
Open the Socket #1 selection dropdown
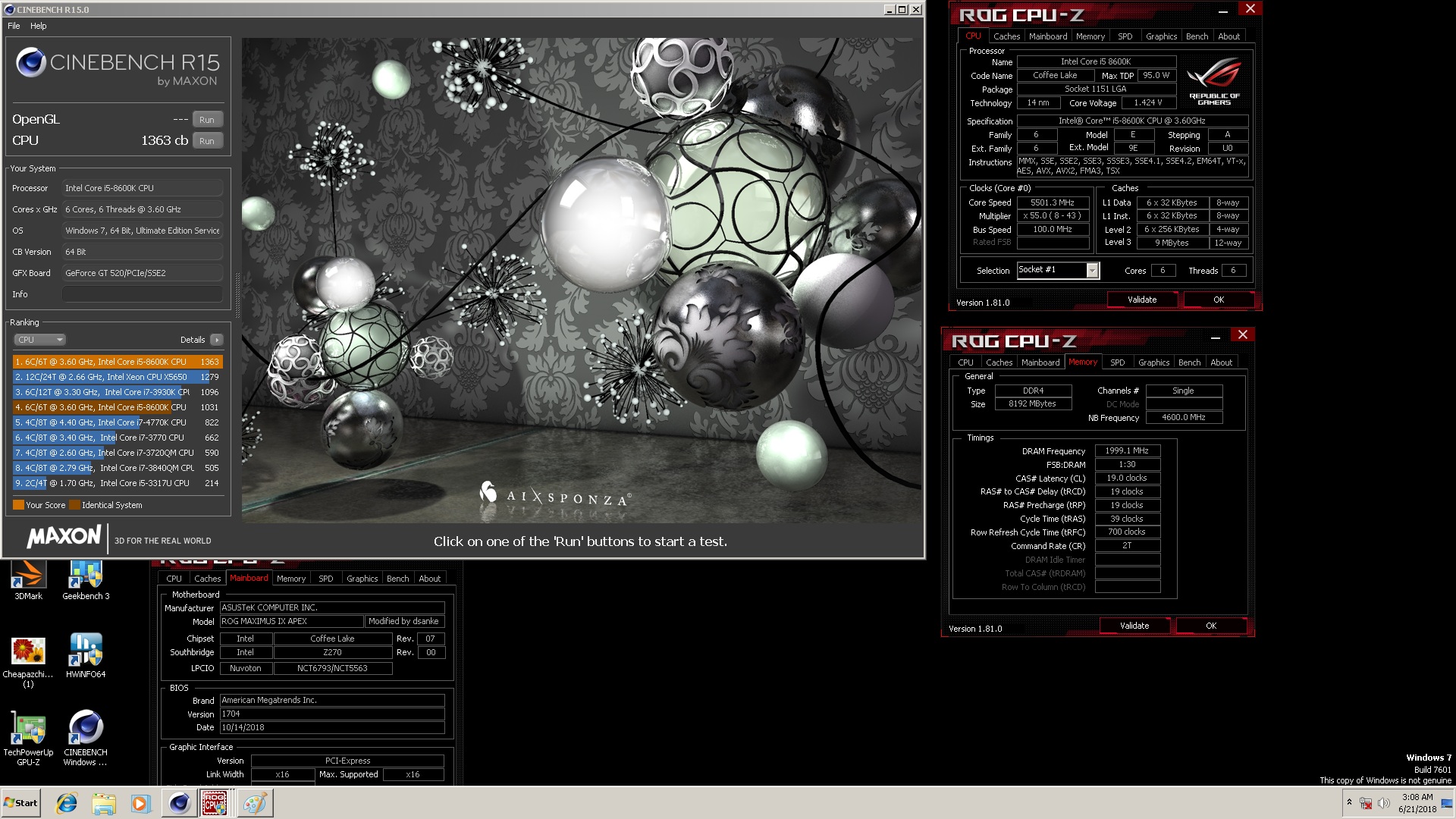(x=1058, y=270)
